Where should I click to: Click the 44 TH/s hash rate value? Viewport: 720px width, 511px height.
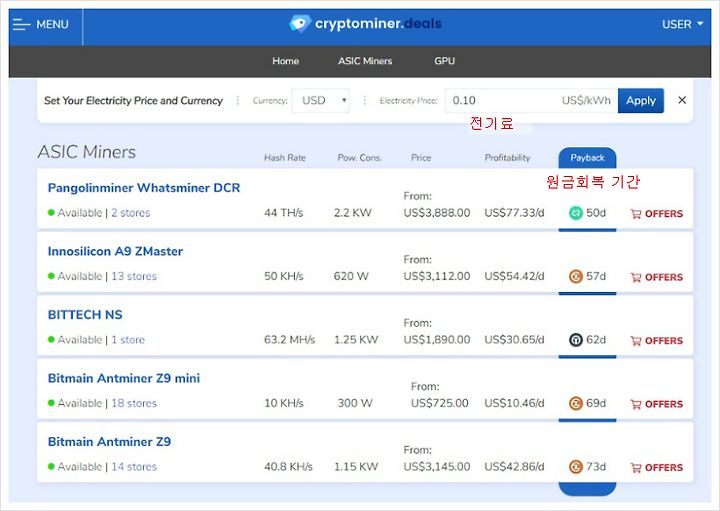coord(284,213)
